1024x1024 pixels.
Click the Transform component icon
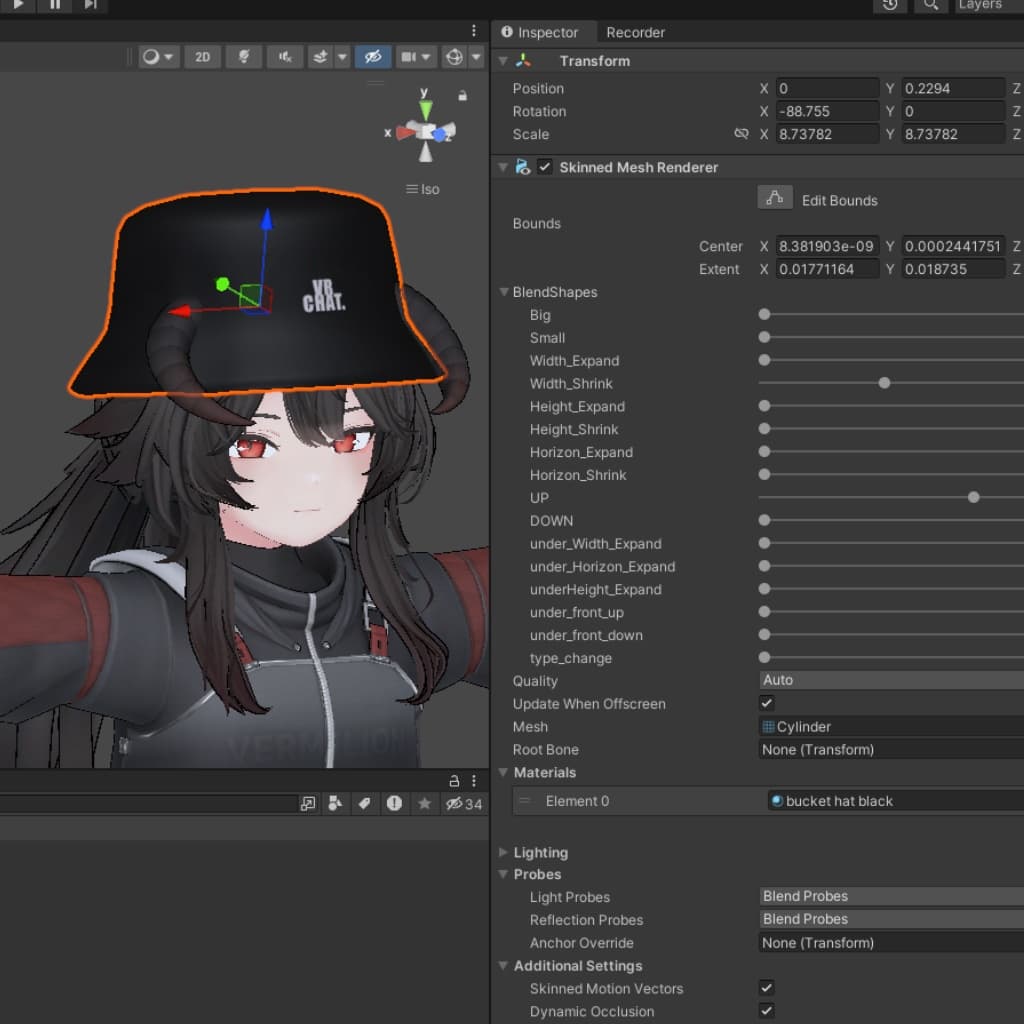pos(523,61)
